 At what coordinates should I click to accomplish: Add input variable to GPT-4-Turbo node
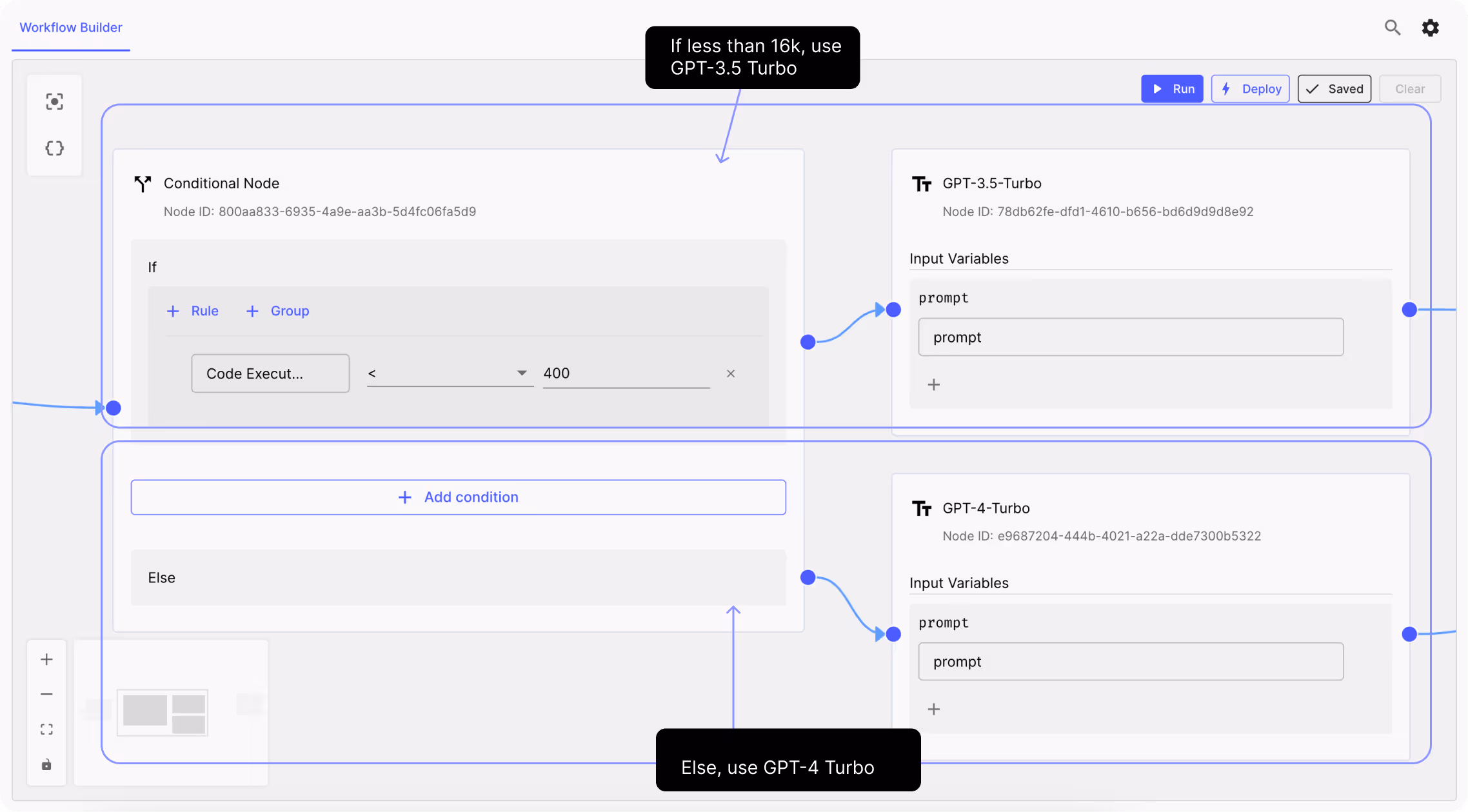pos(933,709)
